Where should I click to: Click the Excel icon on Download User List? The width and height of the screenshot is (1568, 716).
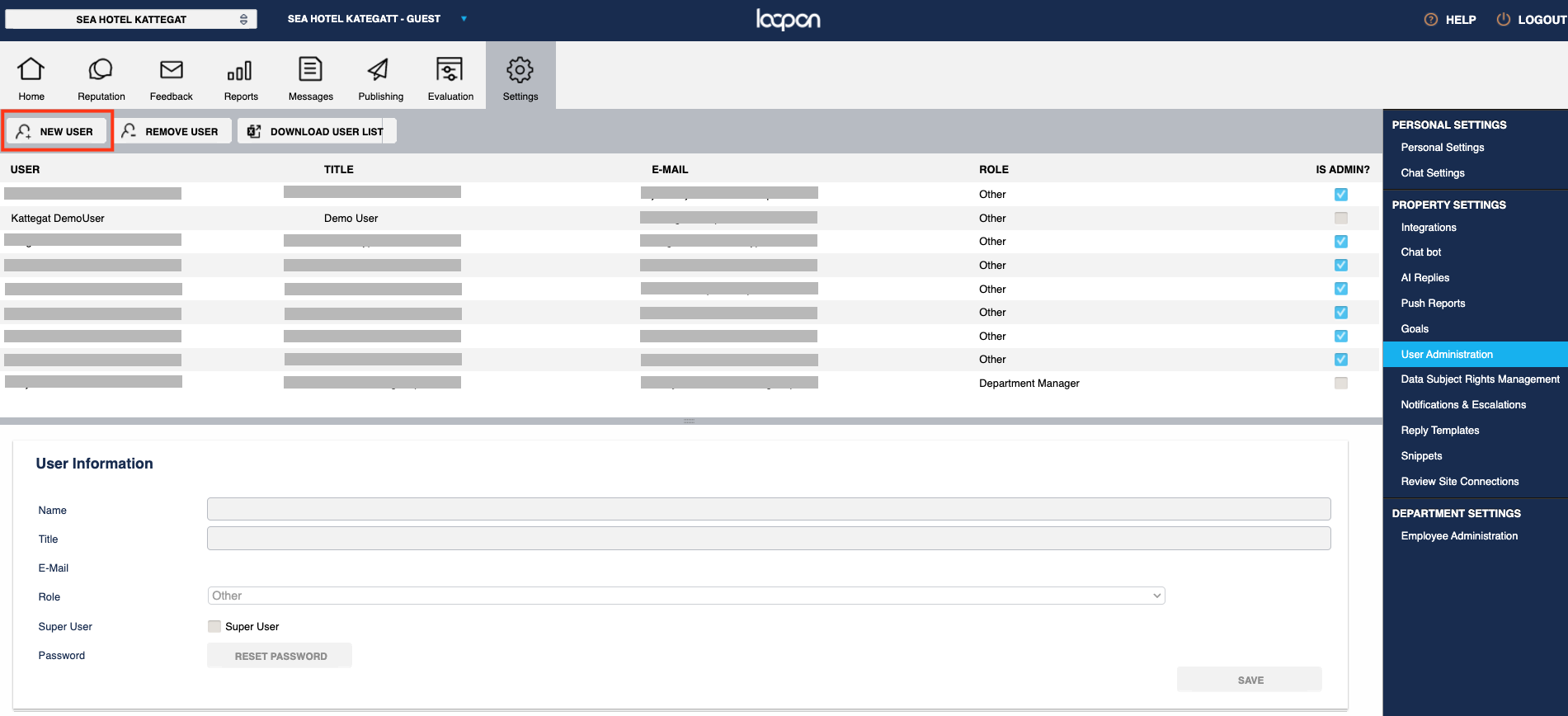tap(254, 131)
